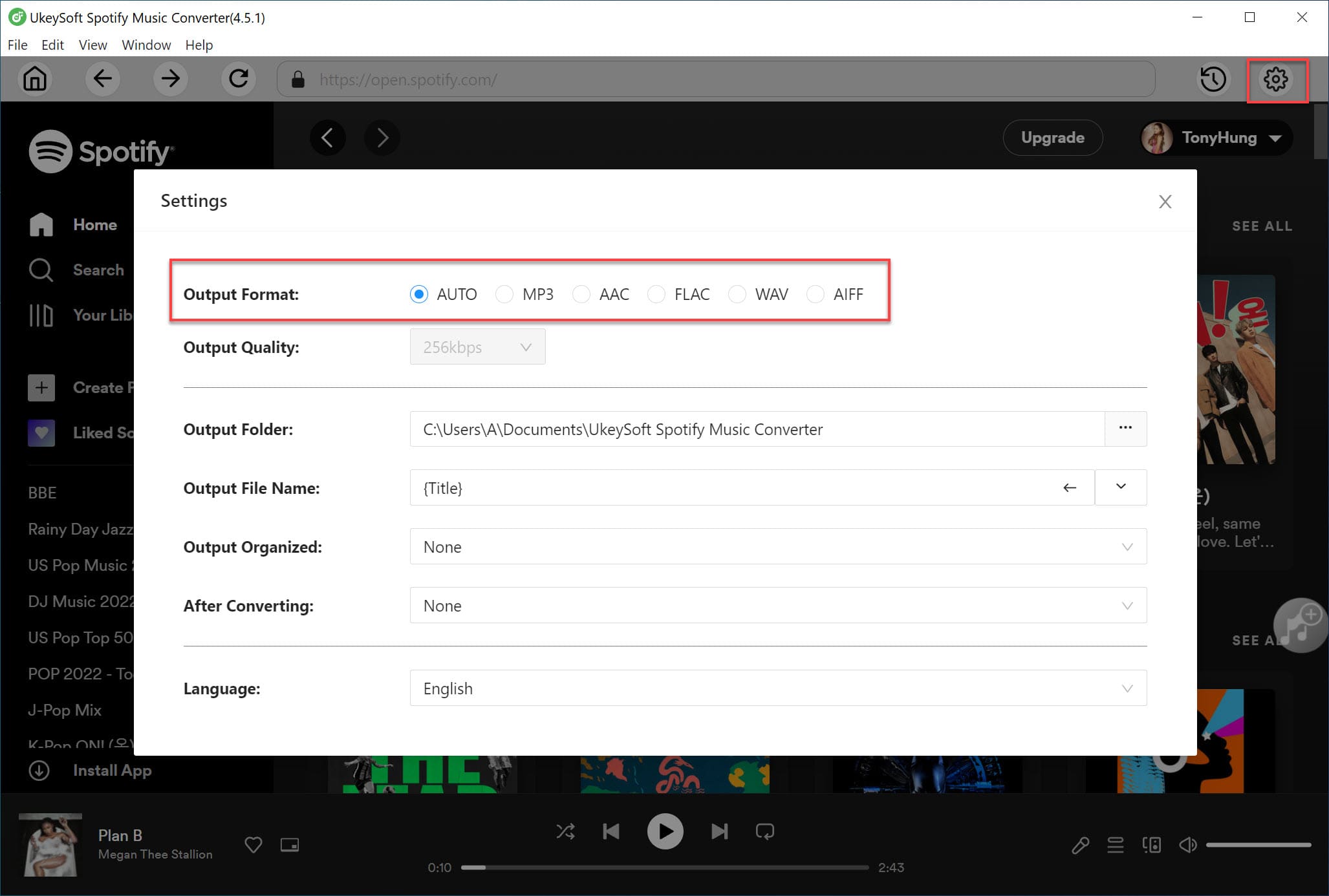Click the Home navigation icon
Viewport: 1329px width, 896px height.
pos(41,224)
